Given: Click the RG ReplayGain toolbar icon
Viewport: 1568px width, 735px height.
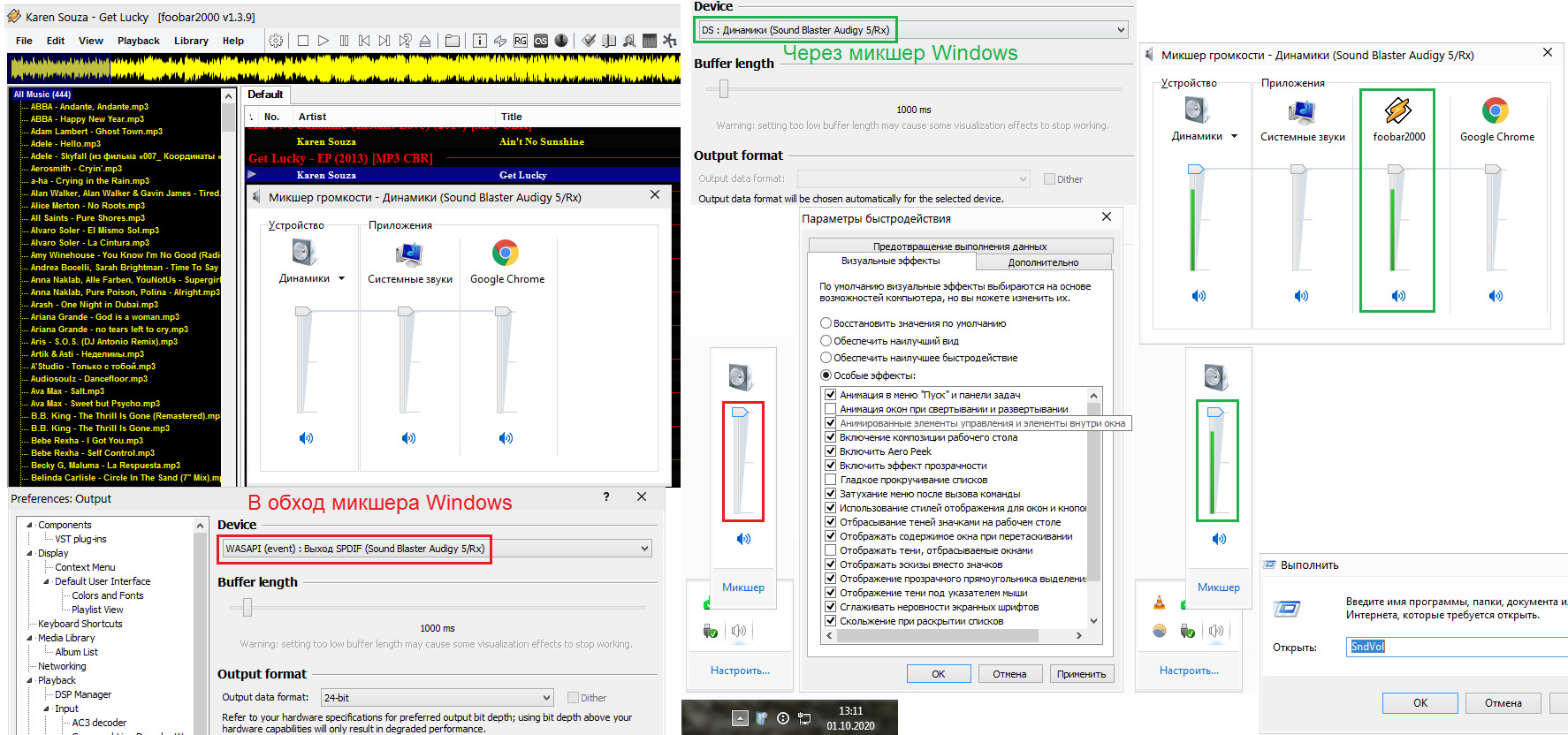Looking at the screenshot, I should point(521,41).
